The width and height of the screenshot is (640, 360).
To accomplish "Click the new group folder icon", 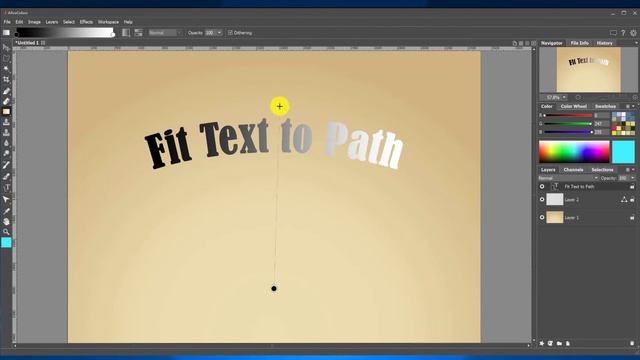I will pos(559,343).
